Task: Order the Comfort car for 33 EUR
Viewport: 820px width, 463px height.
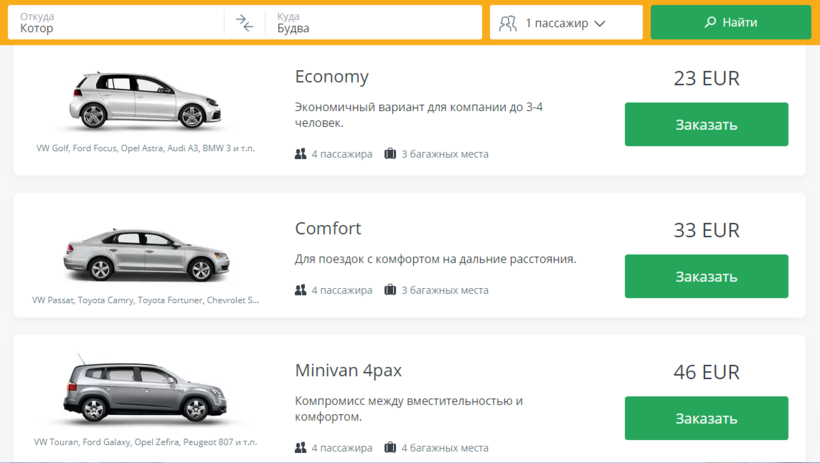Action: coord(706,277)
